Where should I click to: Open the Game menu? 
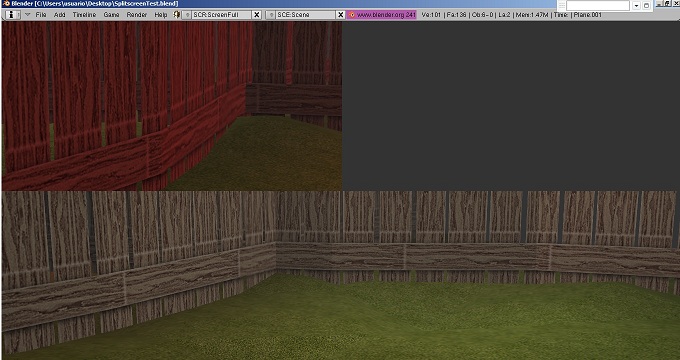pyautogui.click(x=111, y=15)
